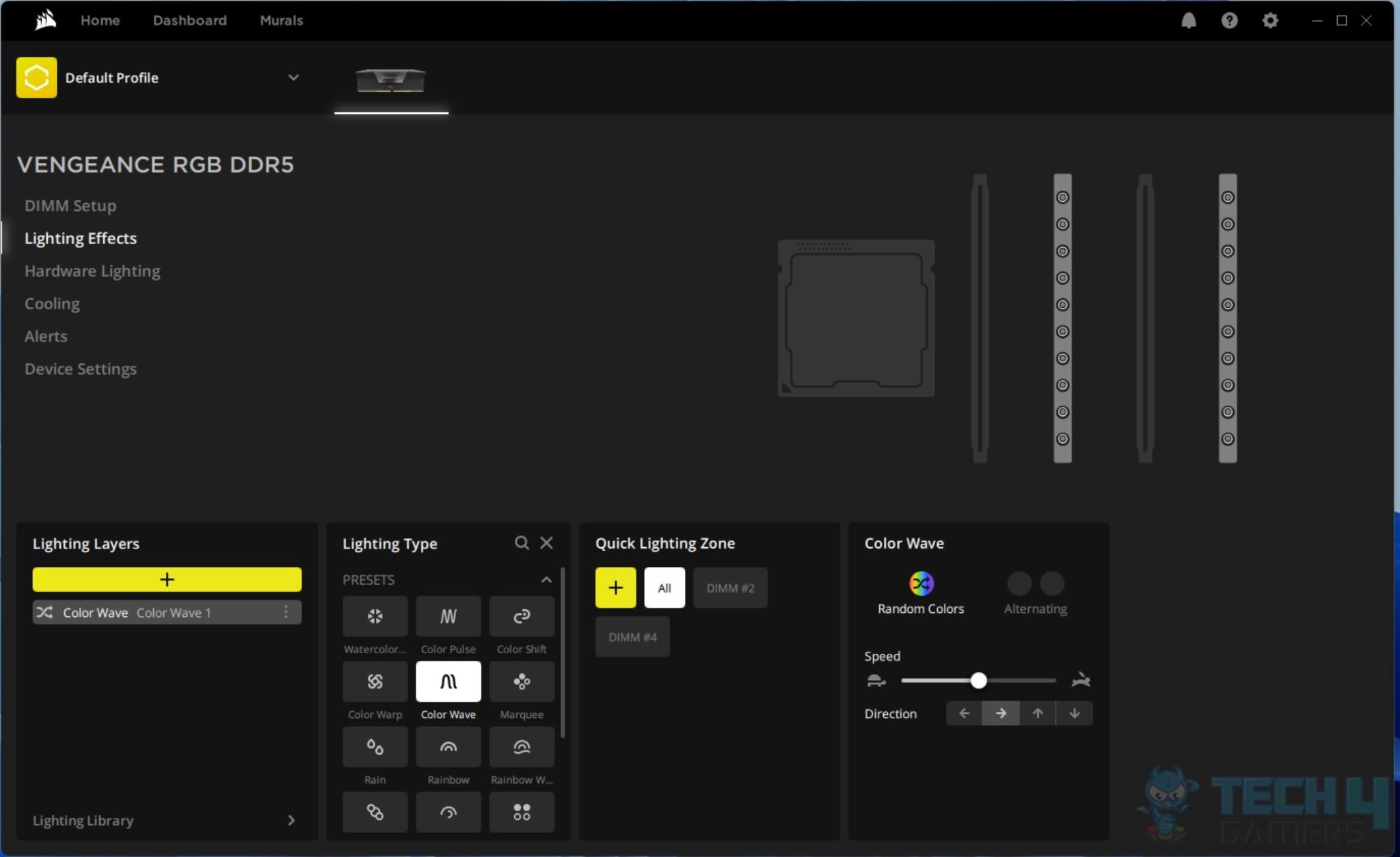Select the Rainbow Wave lighting preset

click(x=522, y=747)
